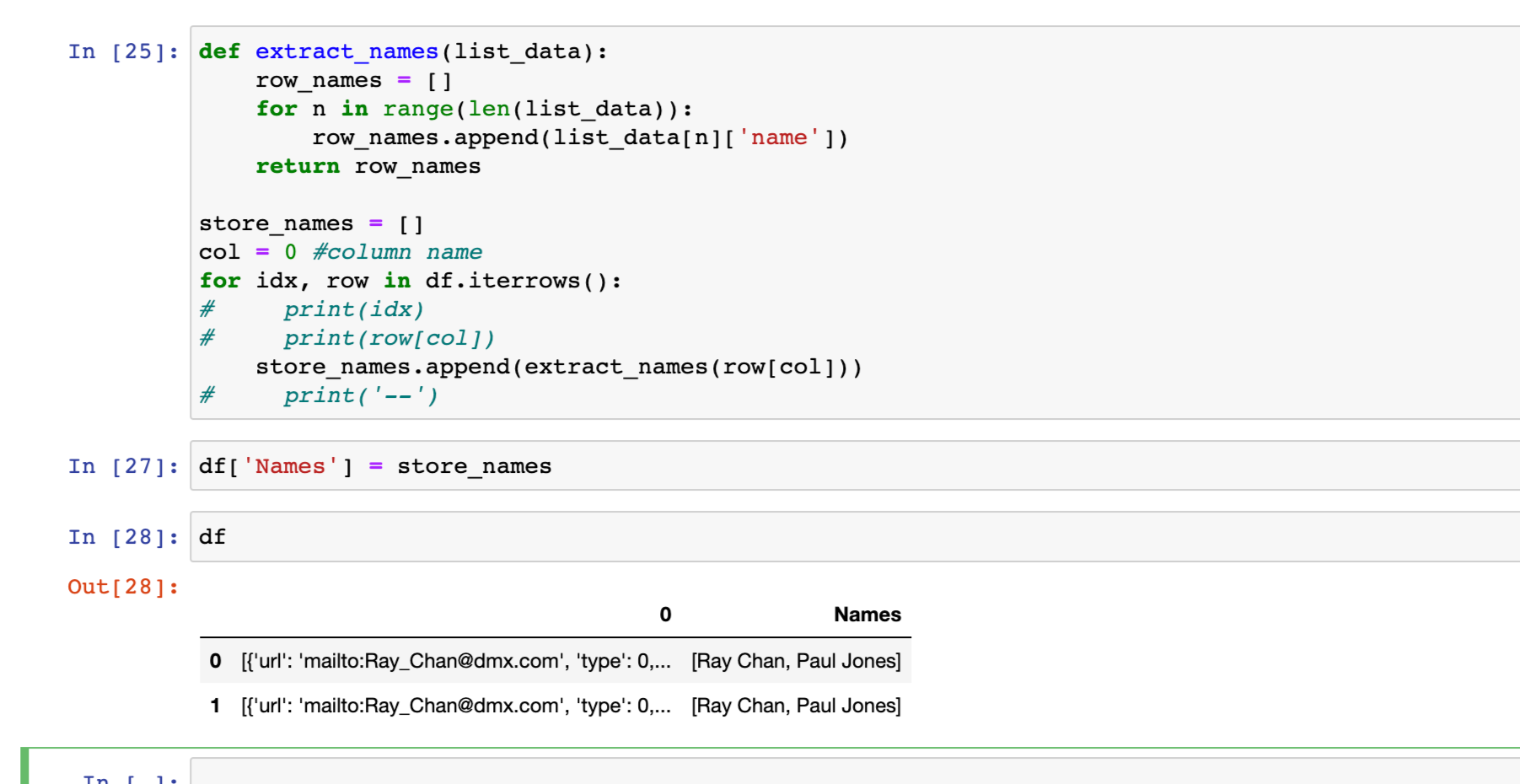This screenshot has height=784, width=1520.
Task: Click the 'row_names.append(list_data[n]['name'])' line
Action: [x=580, y=137]
